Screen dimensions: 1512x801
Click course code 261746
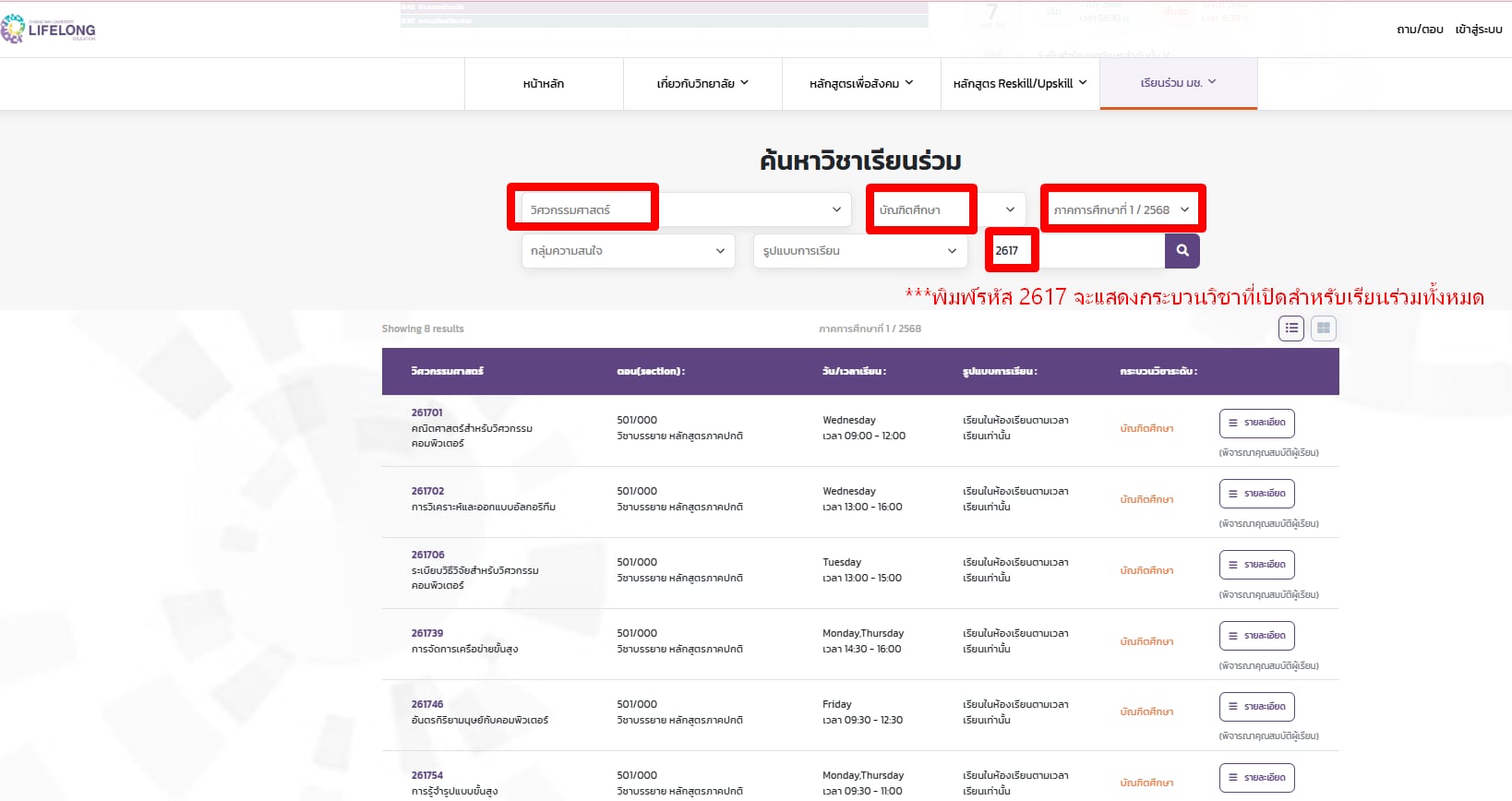427,704
